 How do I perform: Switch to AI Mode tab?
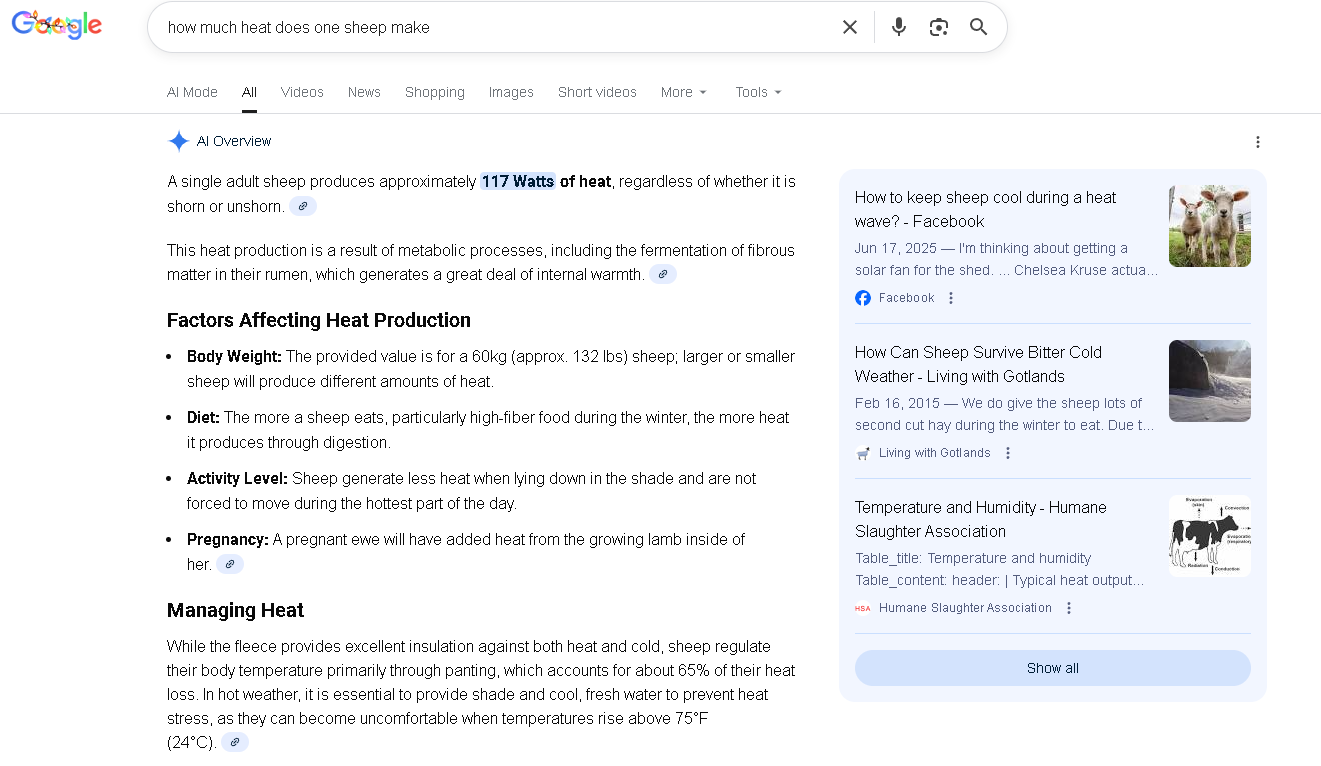192,92
